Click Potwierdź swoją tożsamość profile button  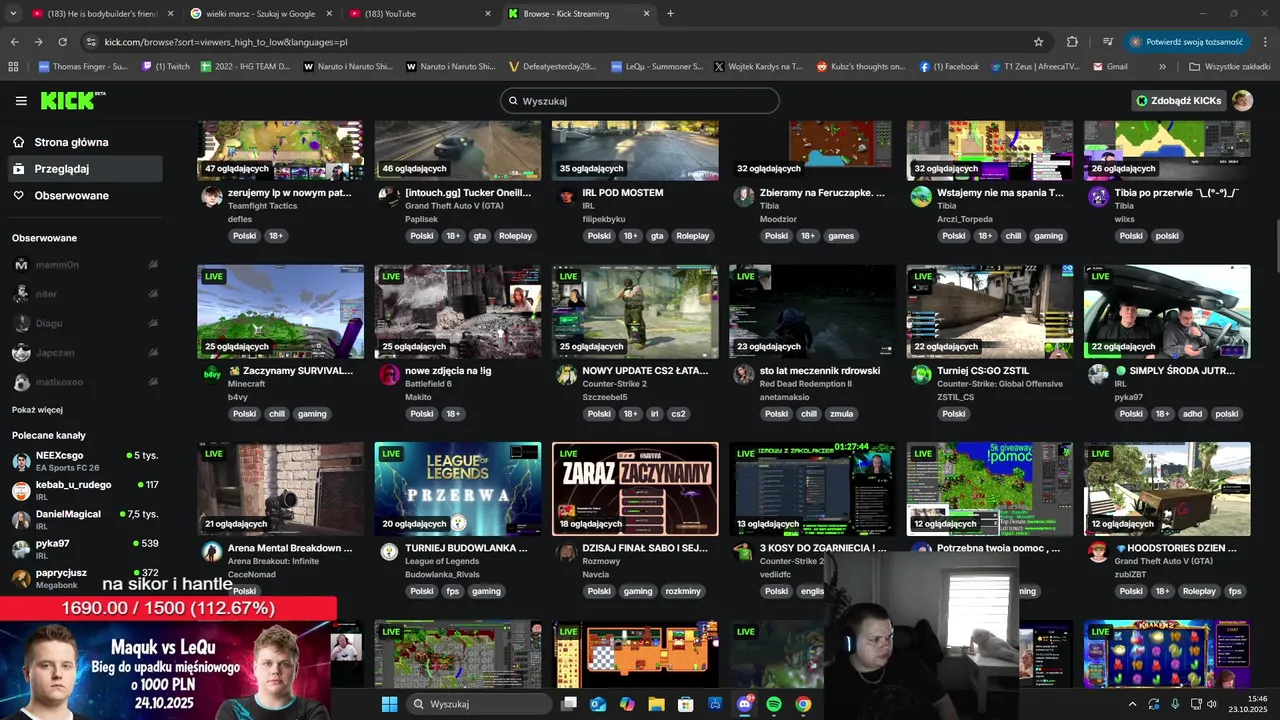[1188, 42]
